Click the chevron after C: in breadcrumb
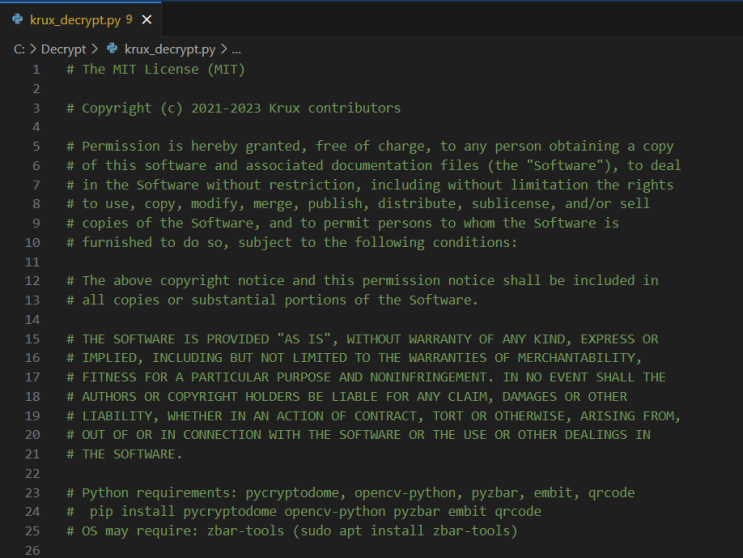 pyautogui.click(x=33, y=48)
